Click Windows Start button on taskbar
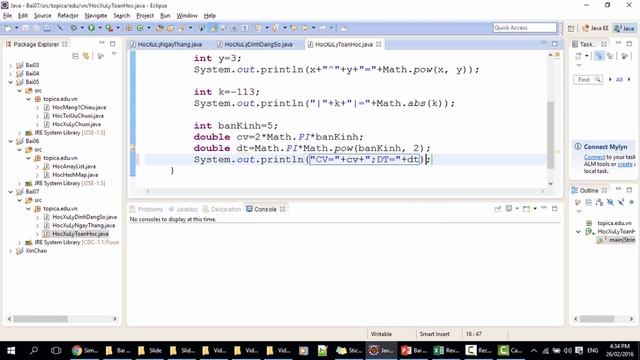The height and width of the screenshot is (360, 640). [x=11, y=351]
